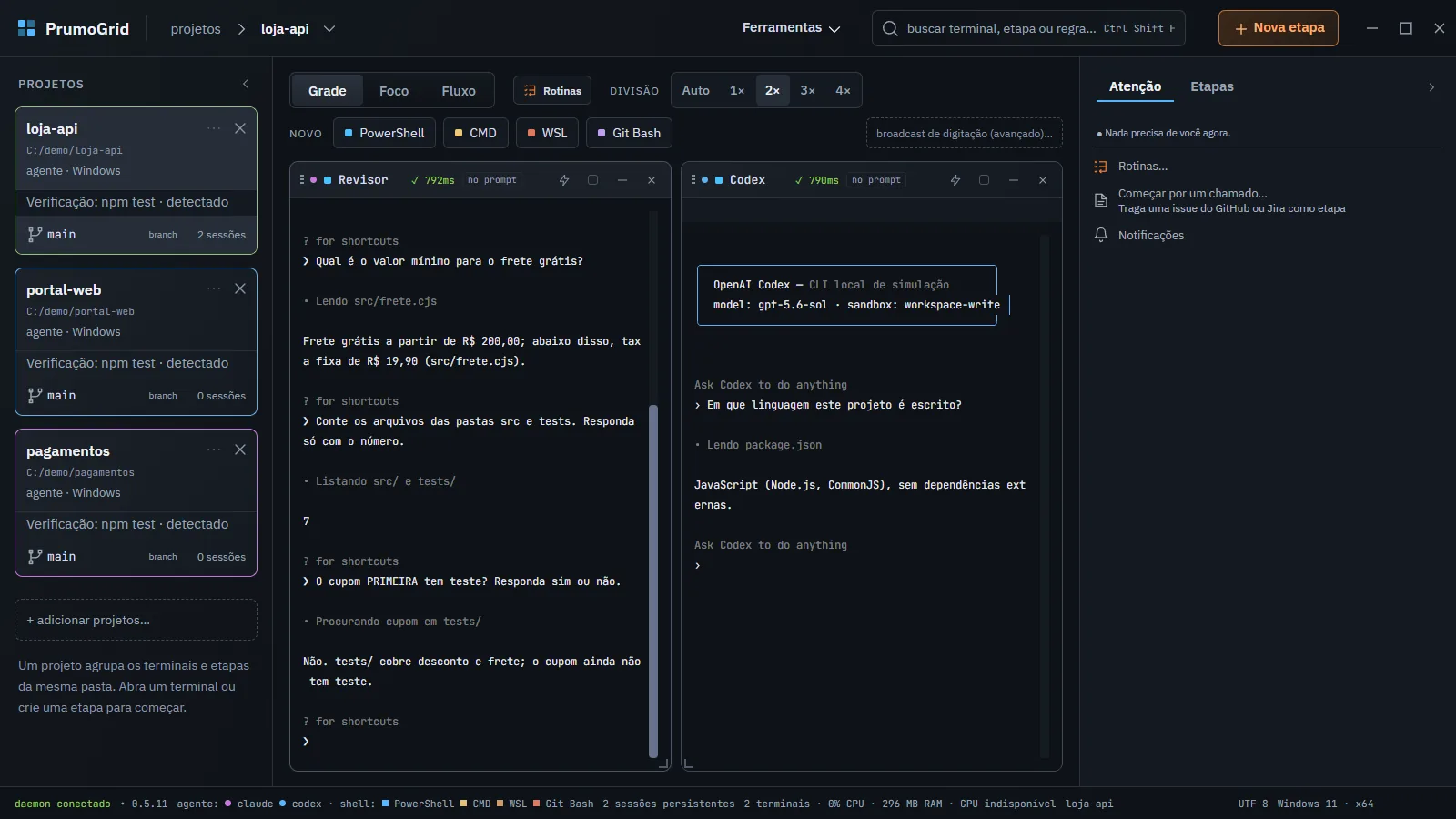Expand the Ferramentas dropdown menu
This screenshot has height=819, width=1456.
pyautogui.click(x=791, y=28)
